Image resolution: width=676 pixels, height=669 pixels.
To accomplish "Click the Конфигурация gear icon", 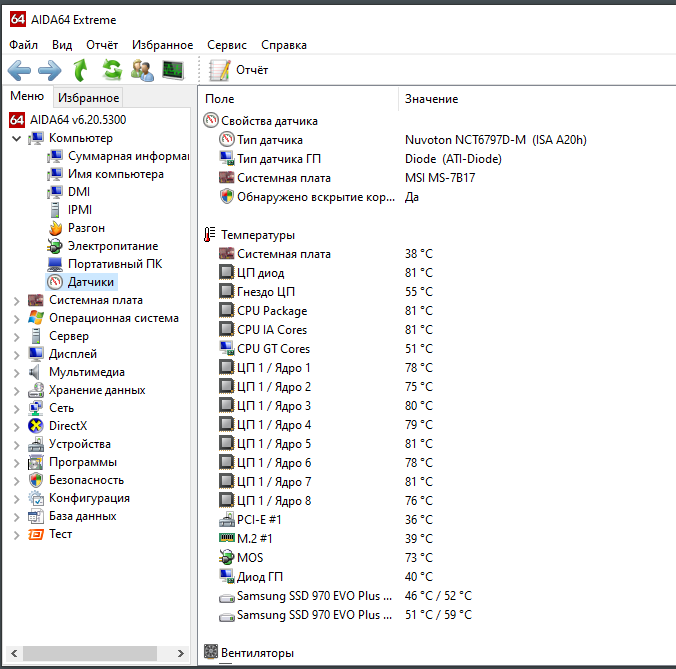I will click(36, 498).
